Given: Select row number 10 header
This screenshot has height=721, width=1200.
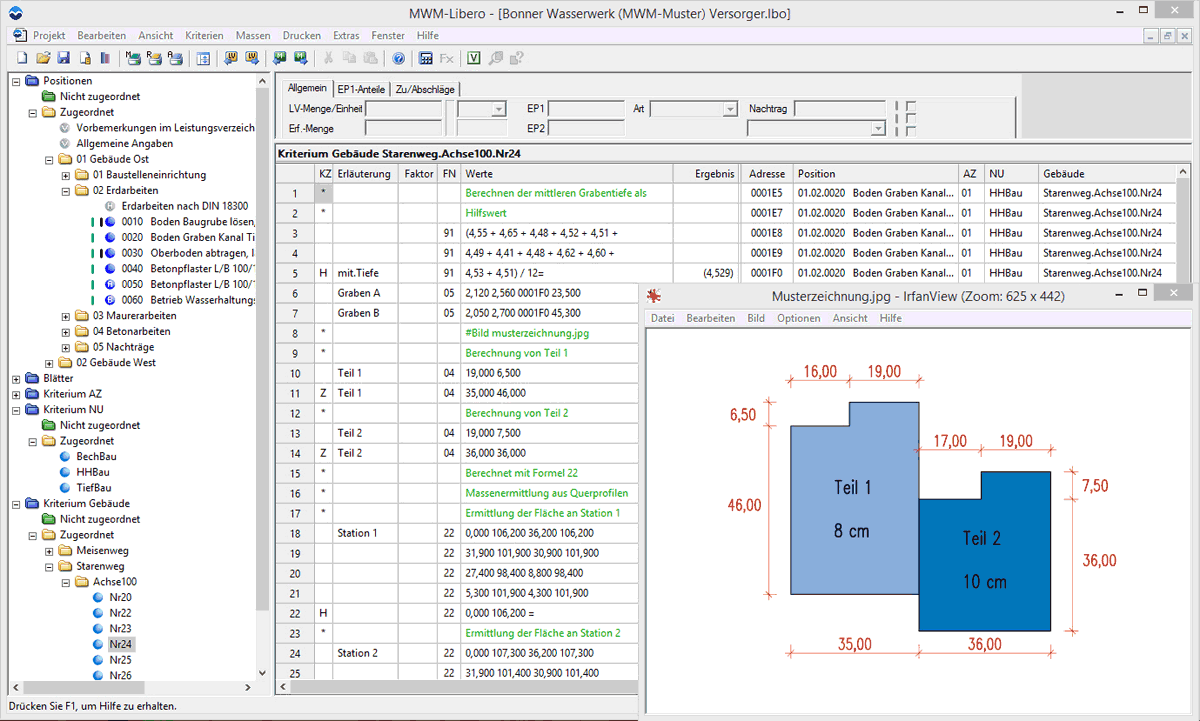Looking at the screenshot, I should pos(295,373).
